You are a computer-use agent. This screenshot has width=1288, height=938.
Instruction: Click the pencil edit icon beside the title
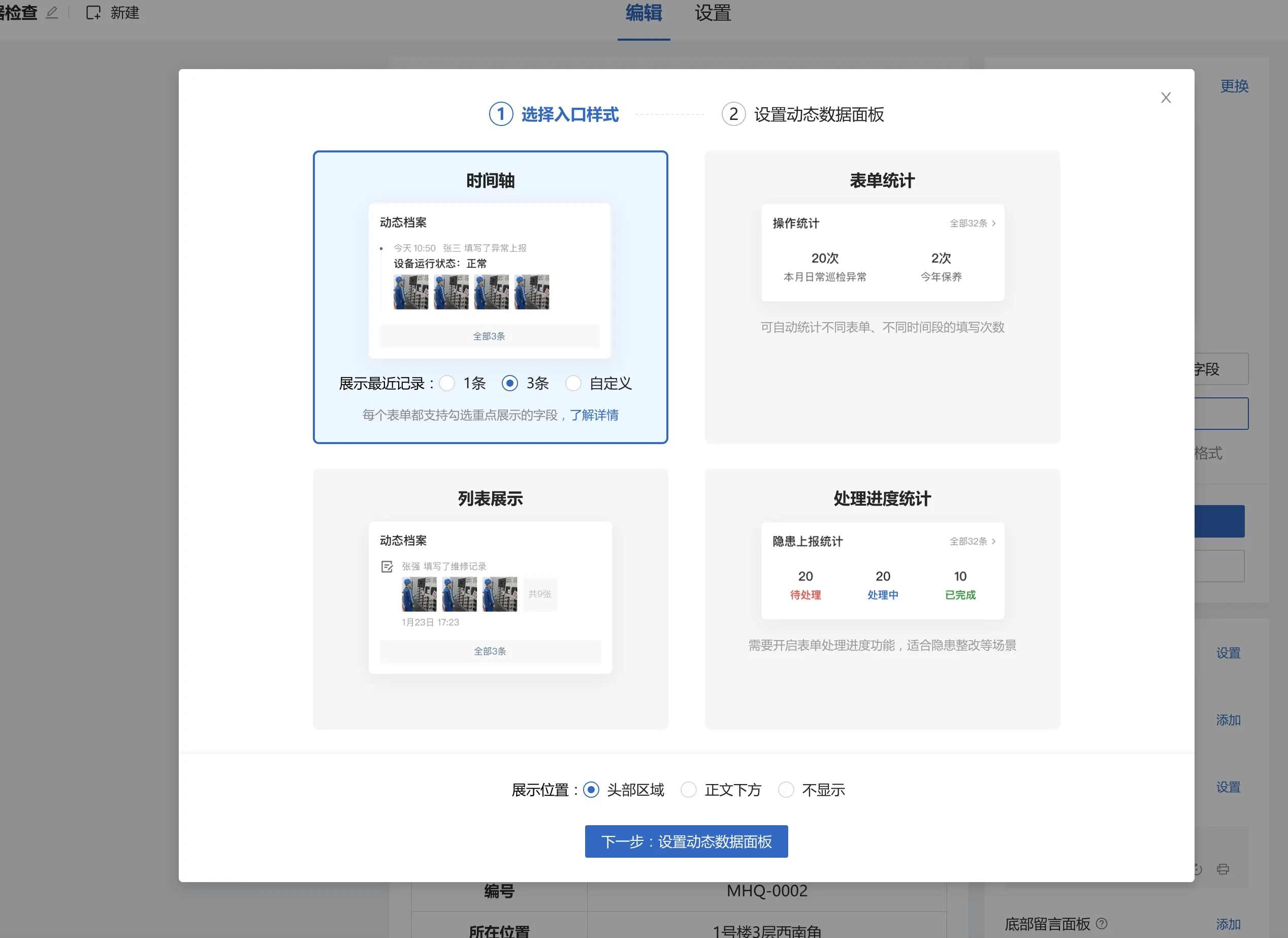(x=52, y=13)
